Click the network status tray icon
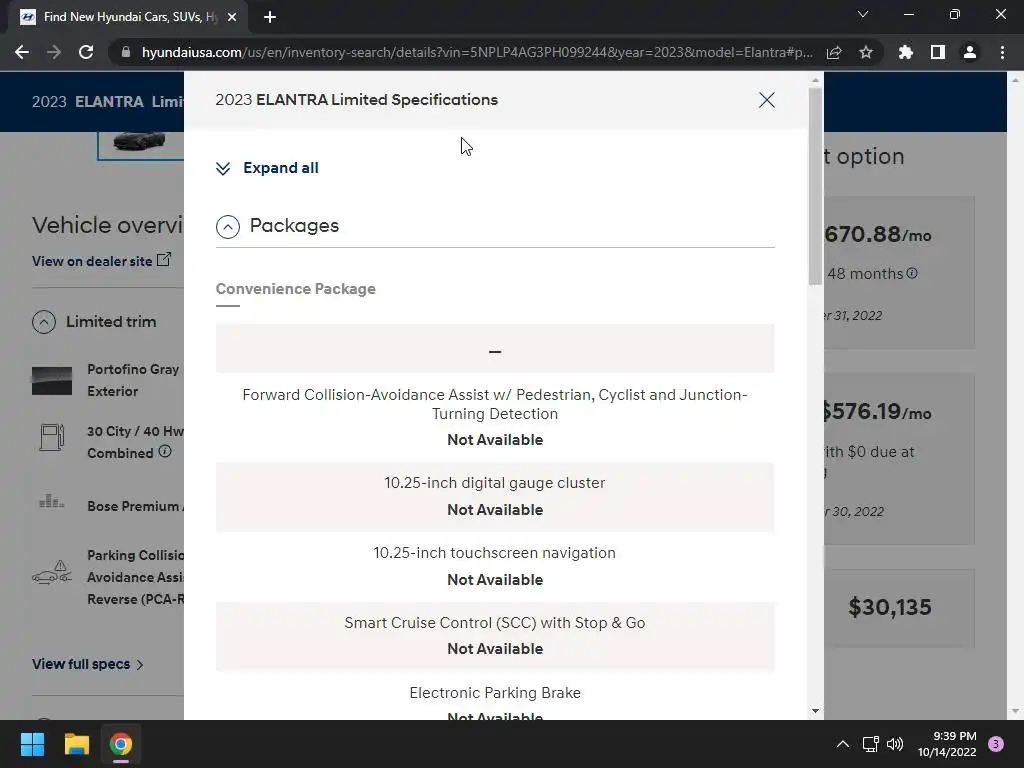This screenshot has height=768, width=1024. point(871,744)
